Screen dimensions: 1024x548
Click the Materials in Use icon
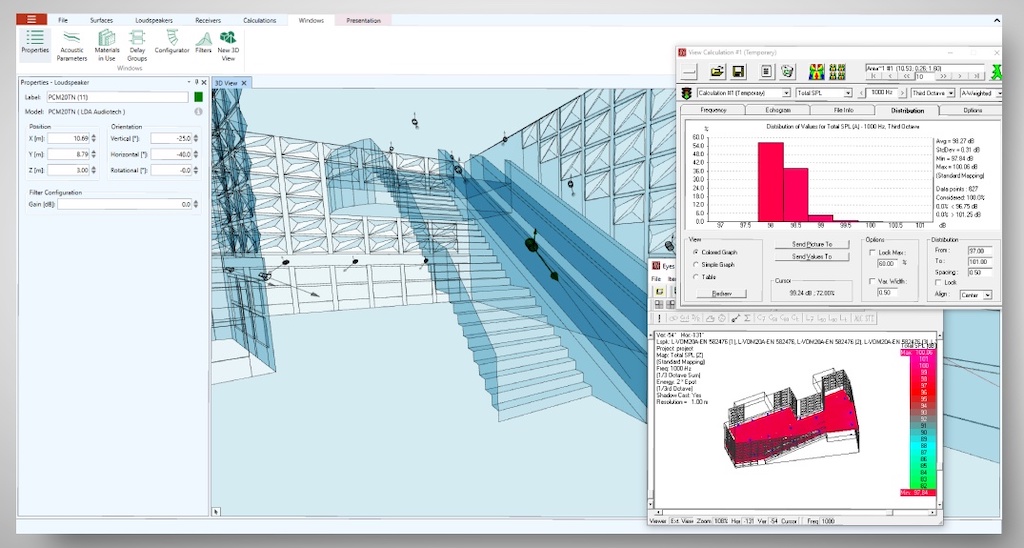(107, 45)
